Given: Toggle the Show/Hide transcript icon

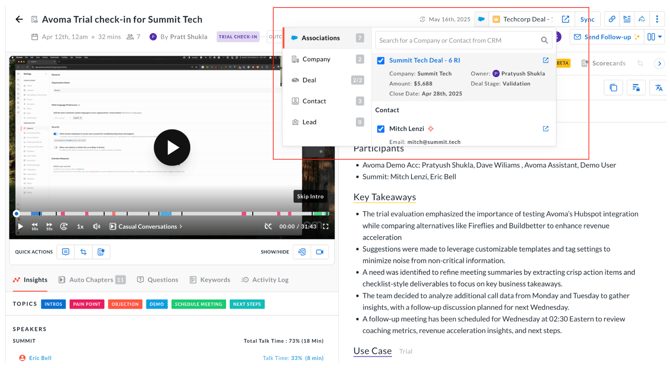Looking at the screenshot, I should click(302, 252).
